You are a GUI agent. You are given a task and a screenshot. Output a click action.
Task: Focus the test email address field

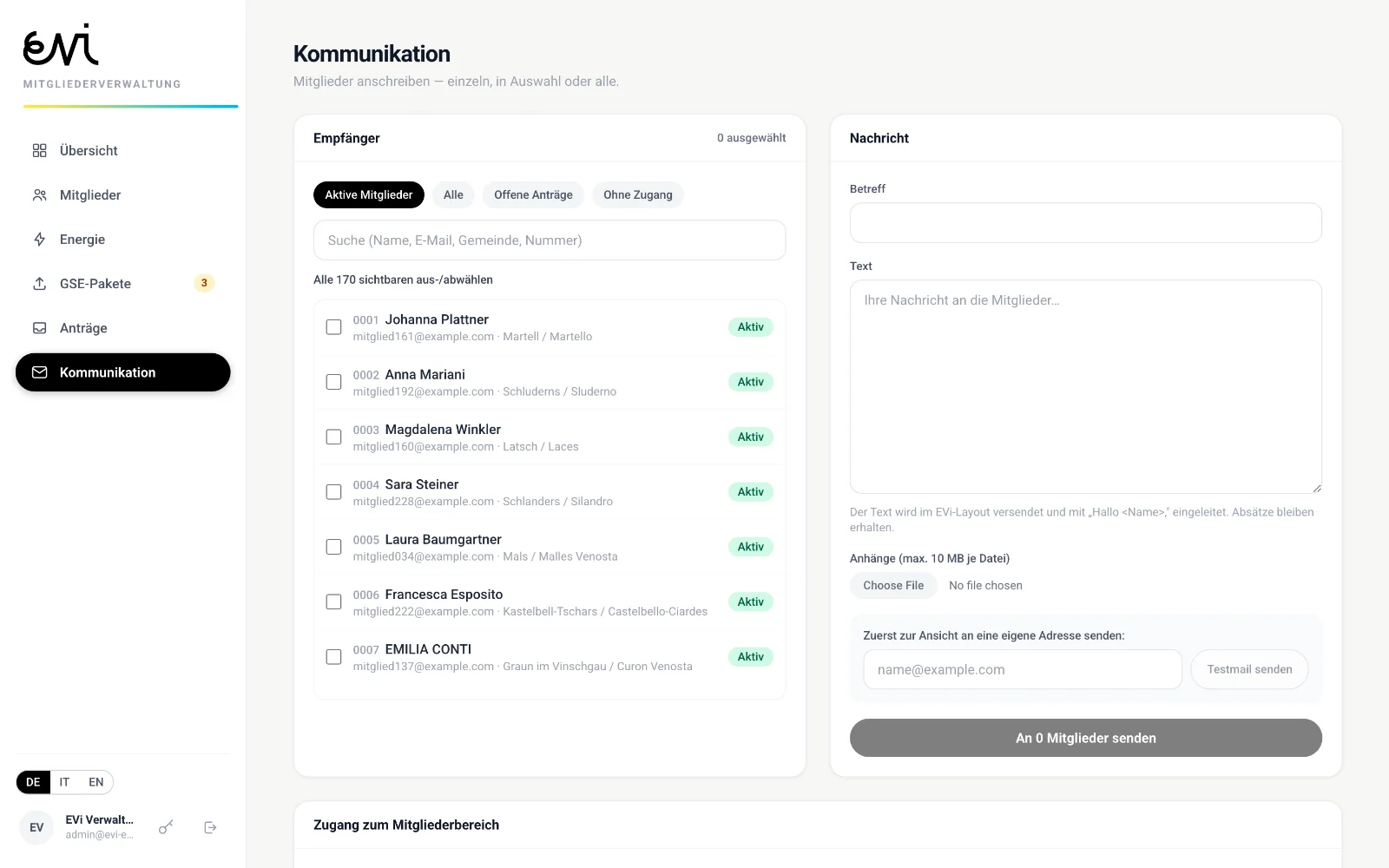tap(1023, 669)
